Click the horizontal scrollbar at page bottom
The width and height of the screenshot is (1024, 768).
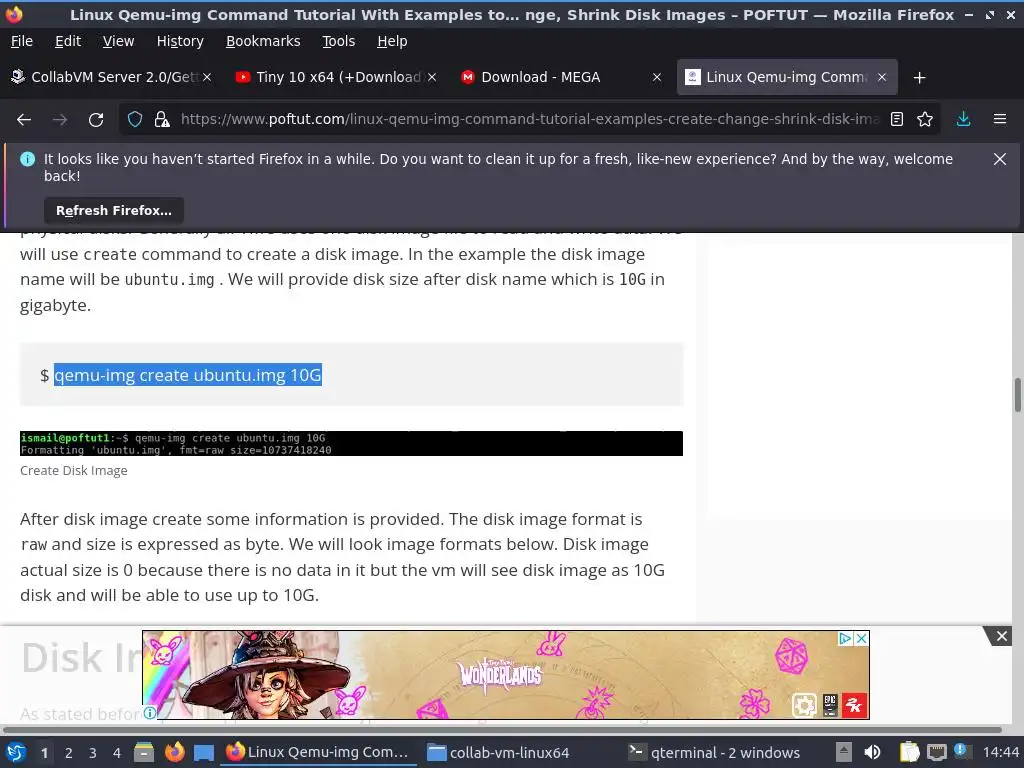pos(503,730)
